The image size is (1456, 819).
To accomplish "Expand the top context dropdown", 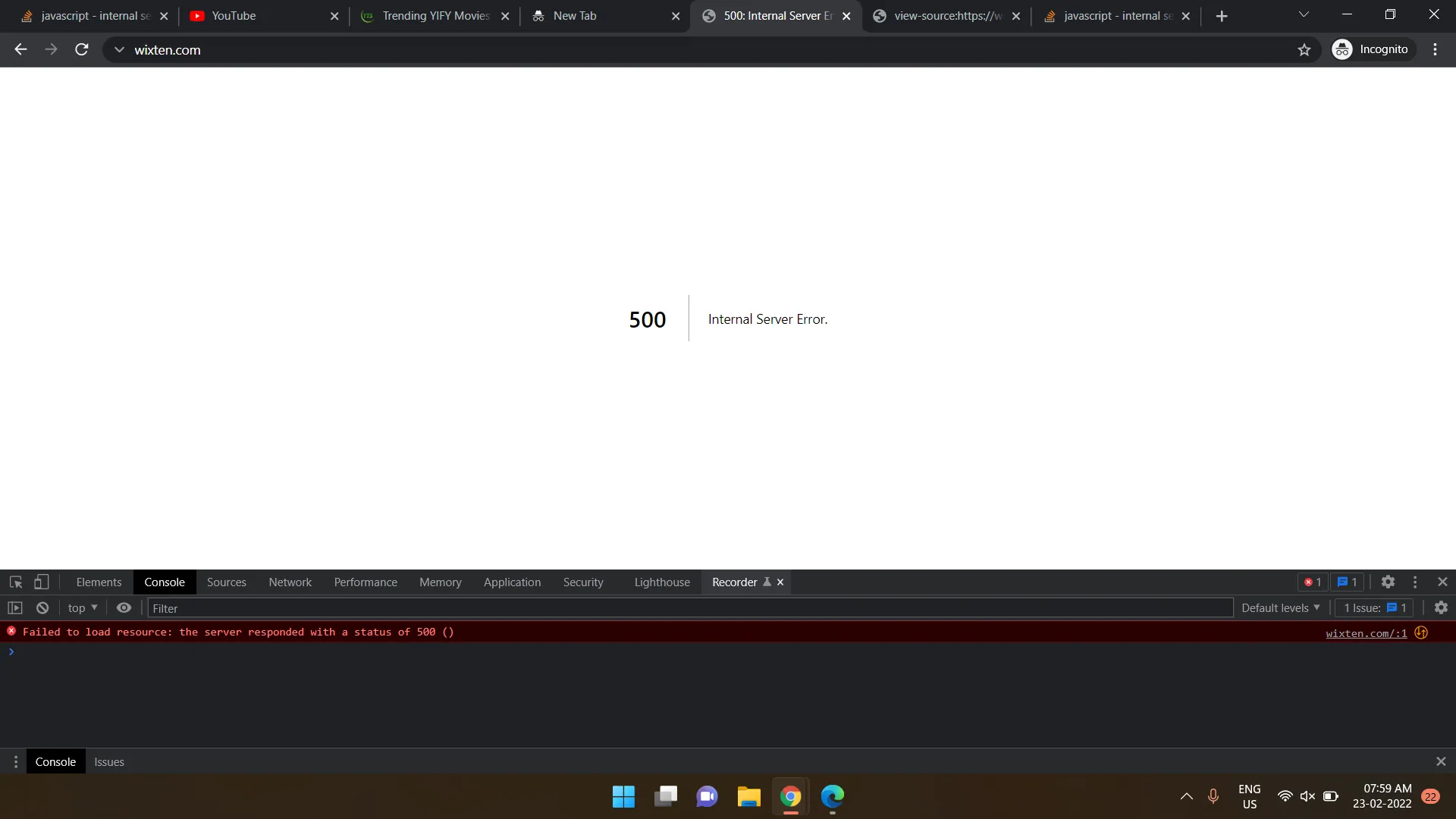I will (x=83, y=608).
